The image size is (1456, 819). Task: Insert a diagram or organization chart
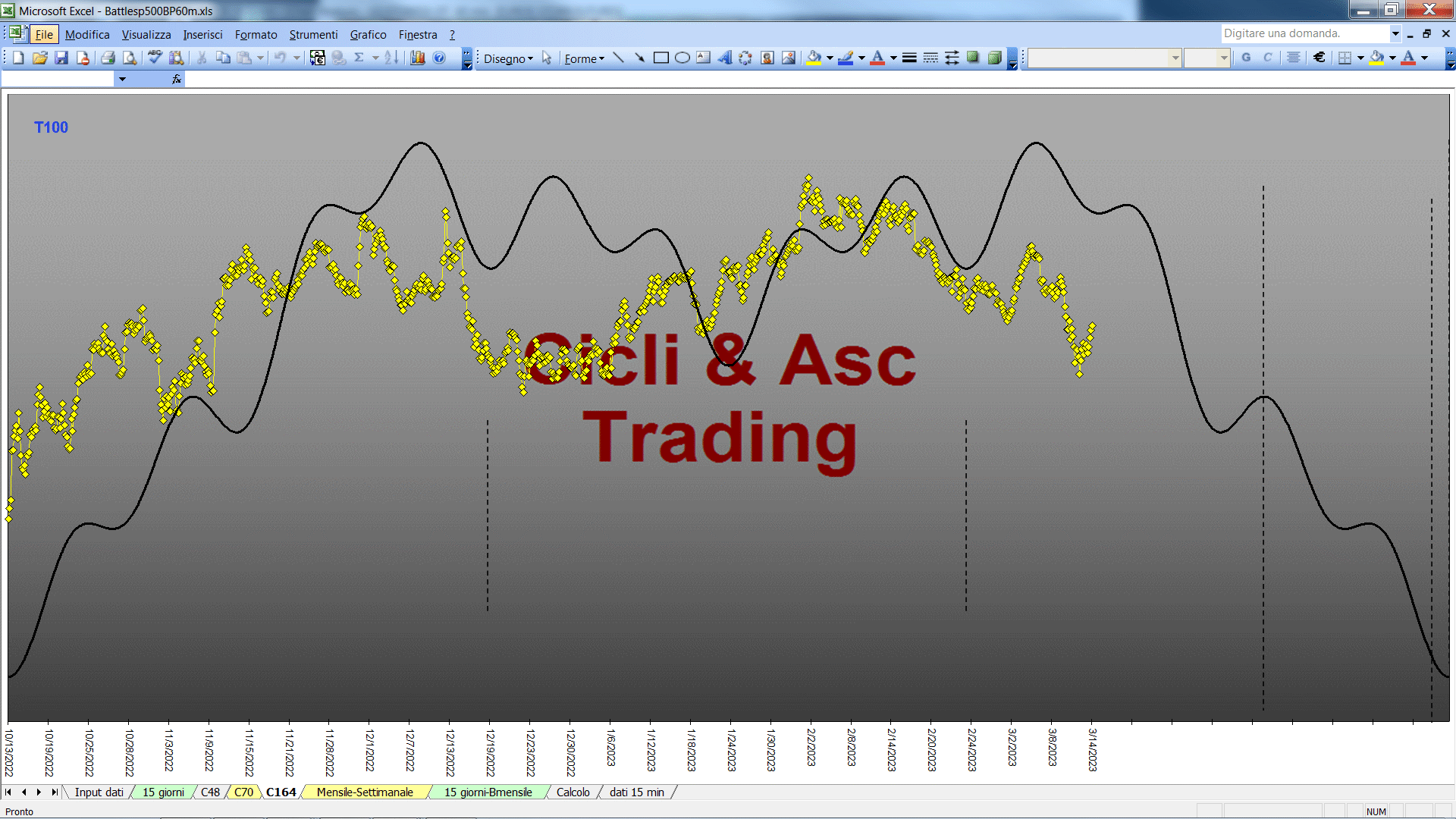point(745,58)
